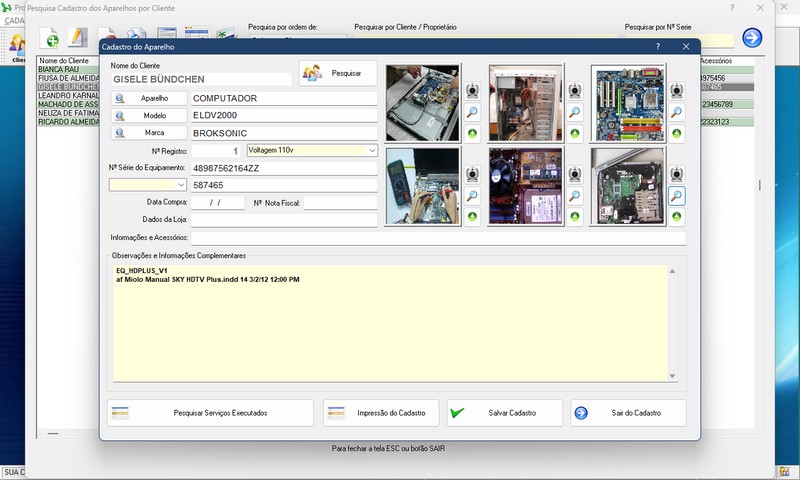Click magnifier icon beside the motherboard photo
This screenshot has height=480, width=800.
click(x=676, y=112)
